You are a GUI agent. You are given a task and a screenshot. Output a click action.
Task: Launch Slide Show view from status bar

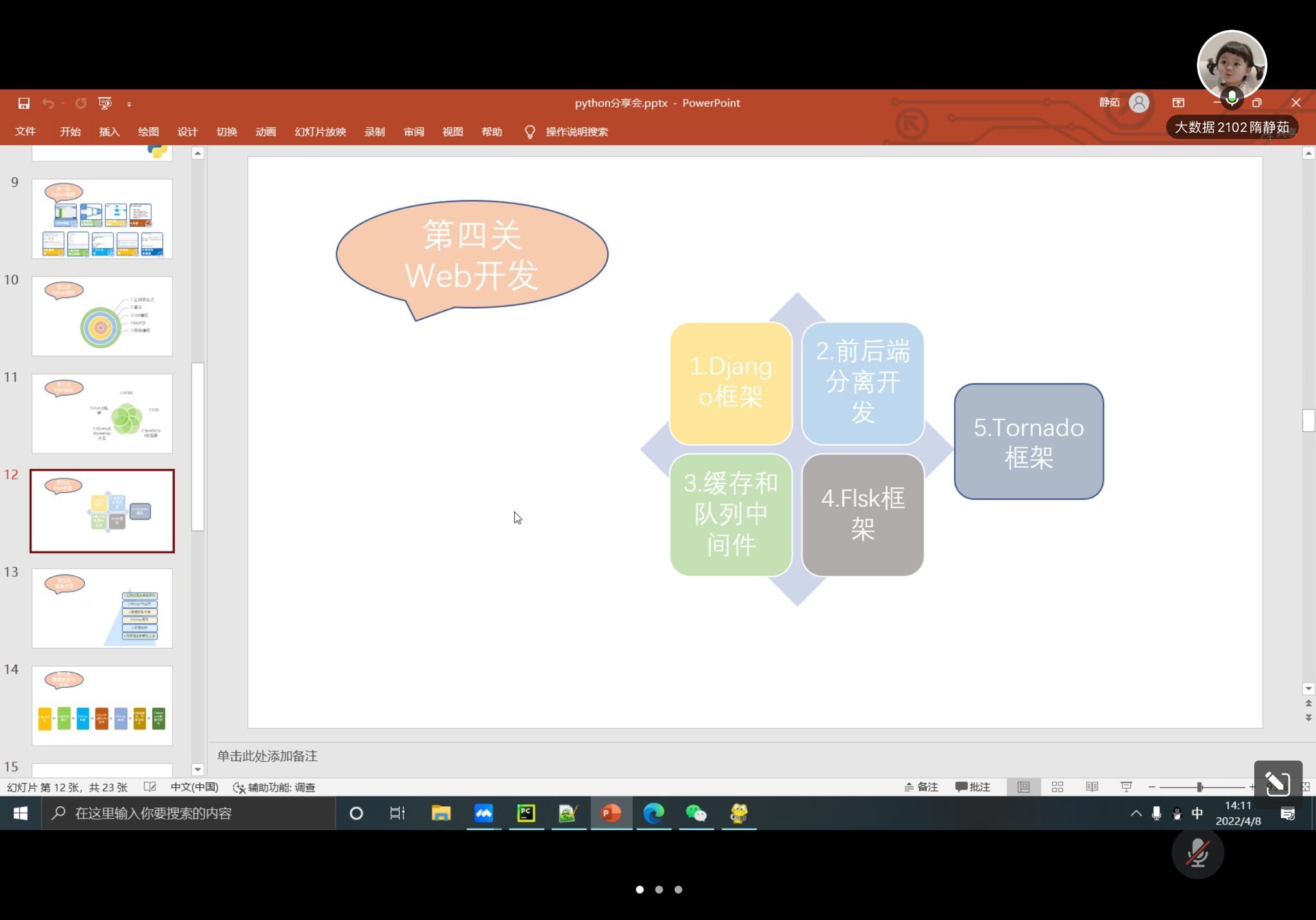[1126, 787]
